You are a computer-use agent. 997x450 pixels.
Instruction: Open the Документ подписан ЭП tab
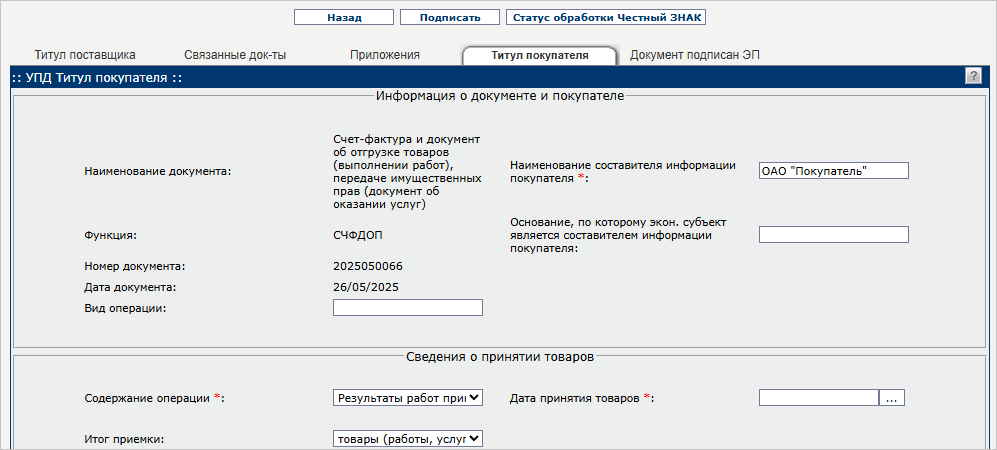pyautogui.click(x=694, y=55)
